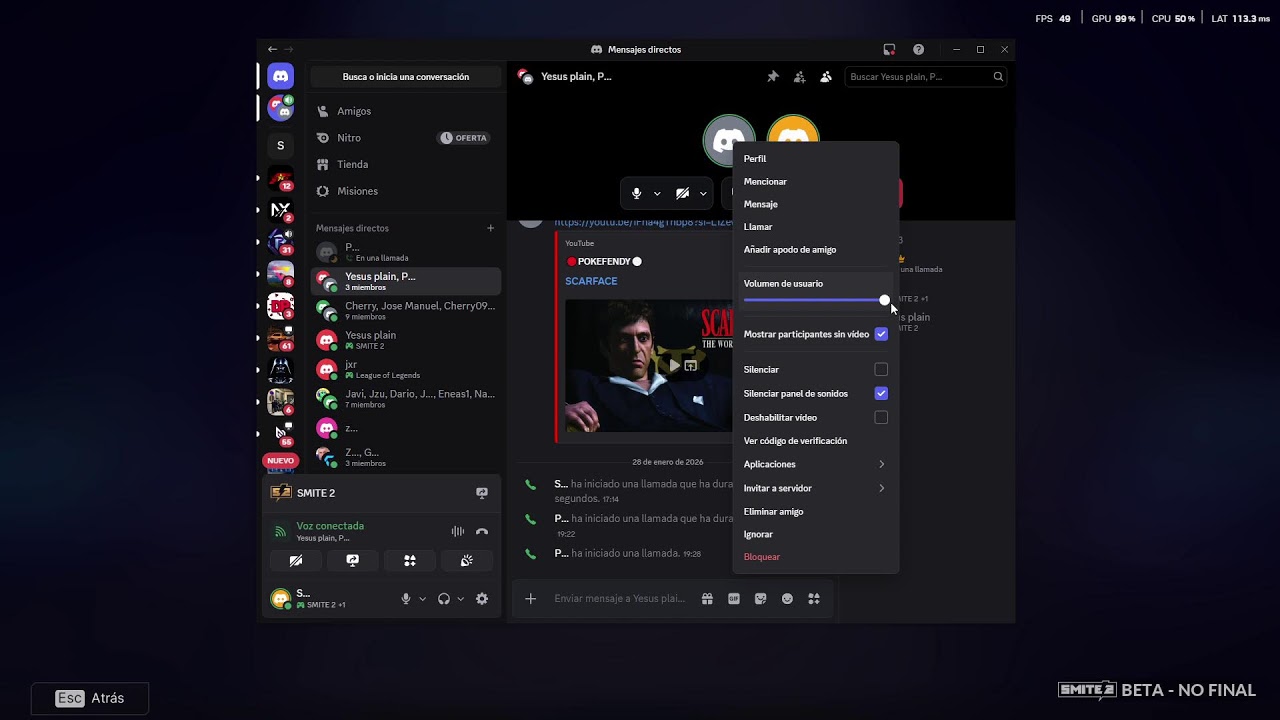Open input device options in user panel
1280x720 pixels.
(x=422, y=599)
